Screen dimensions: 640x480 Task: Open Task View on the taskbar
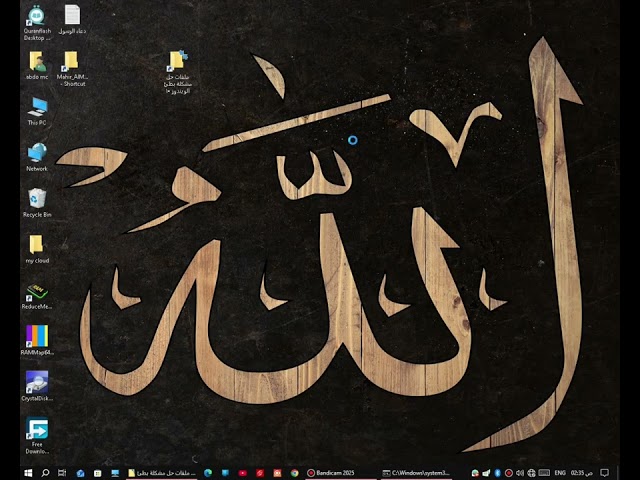62,473
